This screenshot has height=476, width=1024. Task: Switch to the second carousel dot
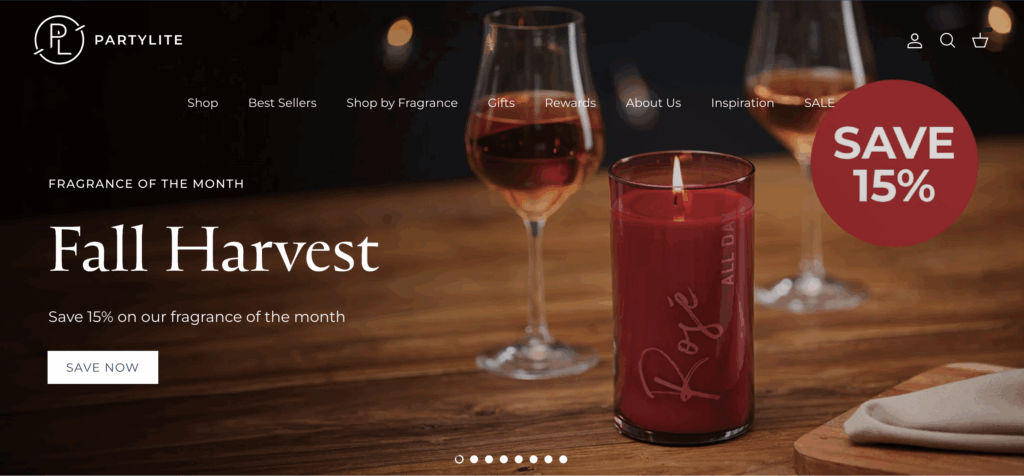474,459
